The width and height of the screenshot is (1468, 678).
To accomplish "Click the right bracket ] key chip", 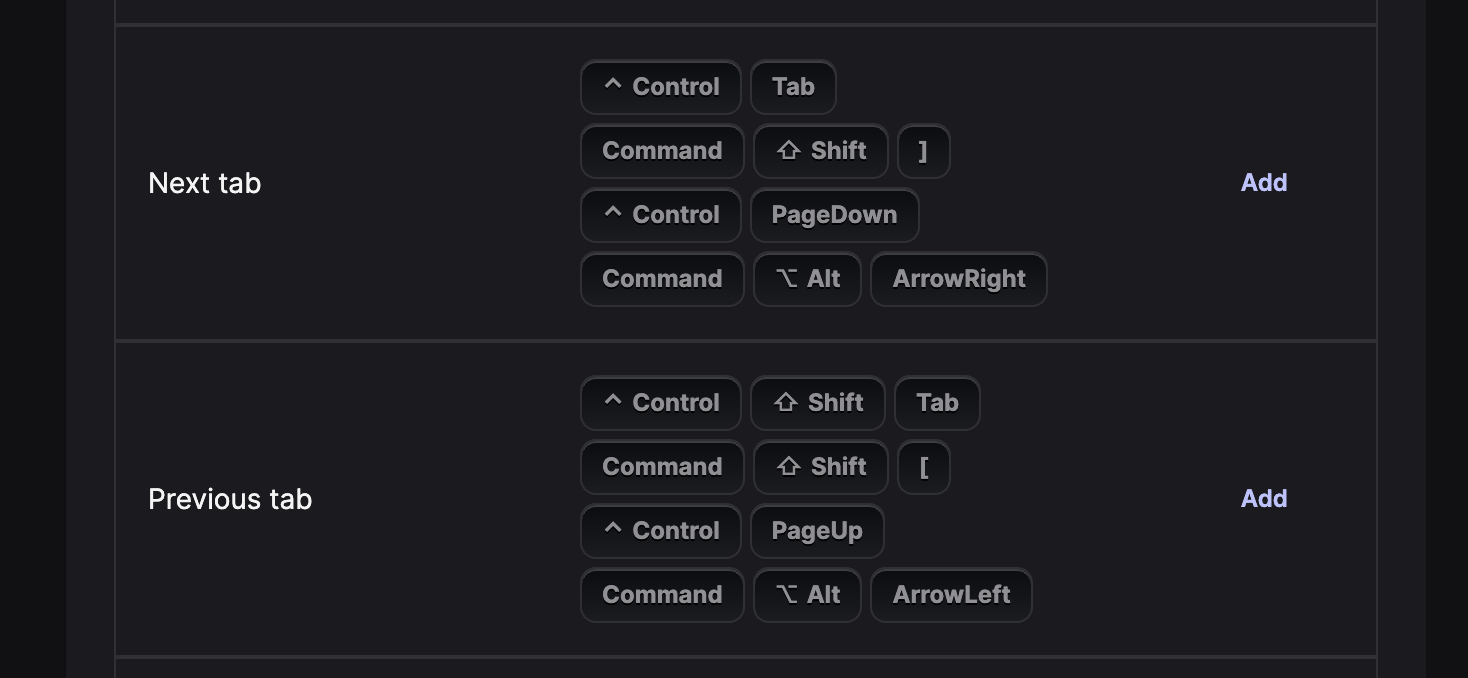I will (x=923, y=151).
